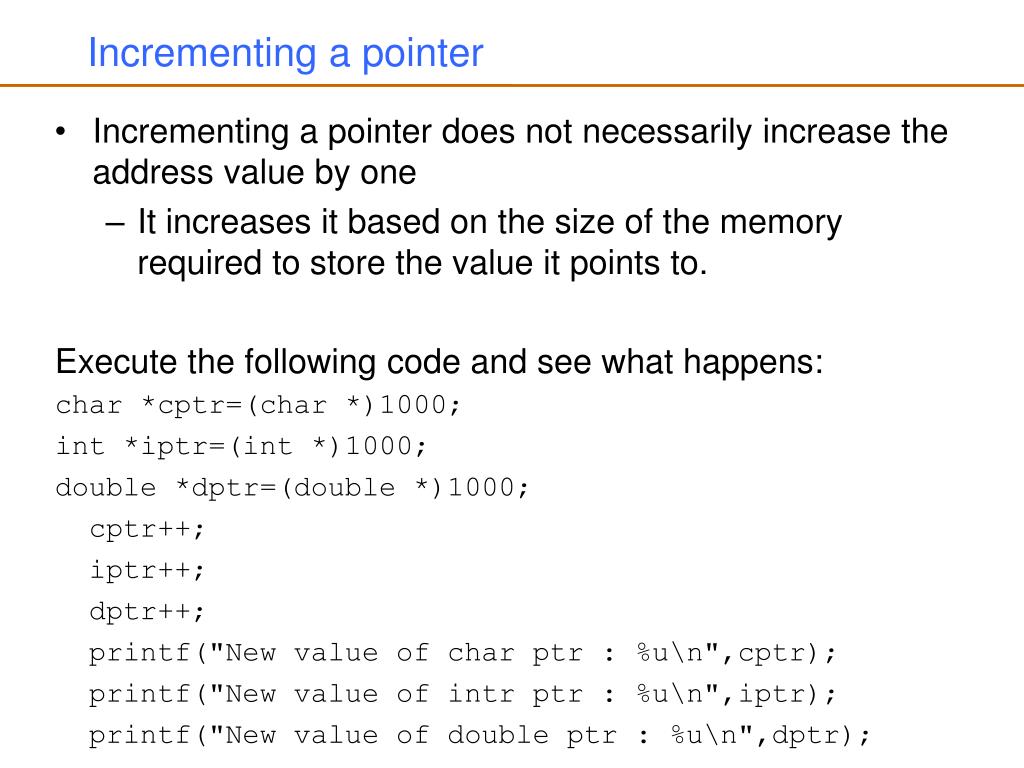Click the printf line for intr ptr
This screenshot has height=768, width=1024.
click(462, 694)
